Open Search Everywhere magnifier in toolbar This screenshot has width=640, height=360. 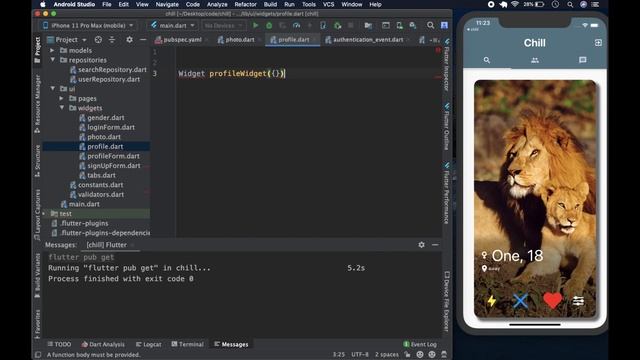(430, 25)
